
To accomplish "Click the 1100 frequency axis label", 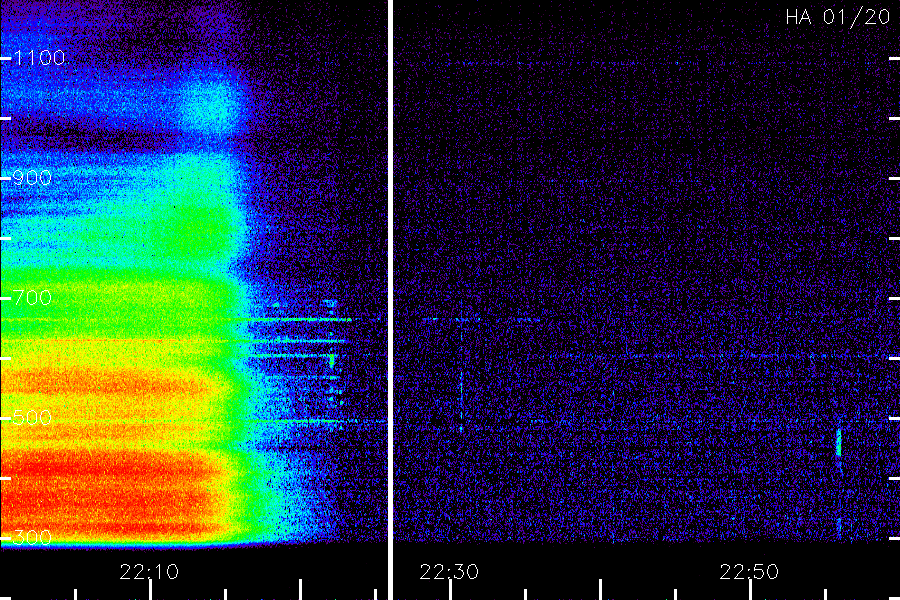I will 40,58.
